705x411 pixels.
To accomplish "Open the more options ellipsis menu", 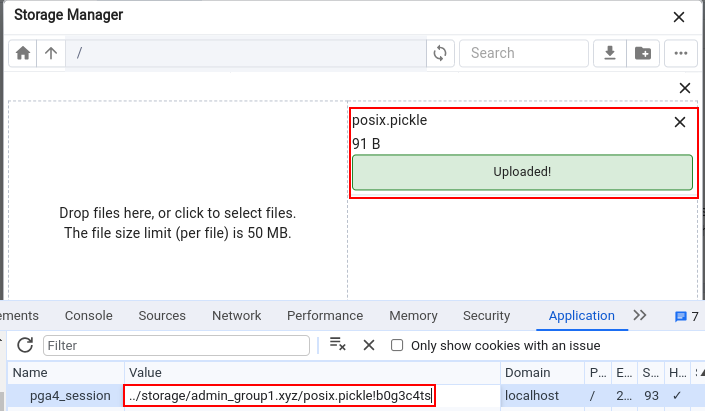I will (x=681, y=53).
